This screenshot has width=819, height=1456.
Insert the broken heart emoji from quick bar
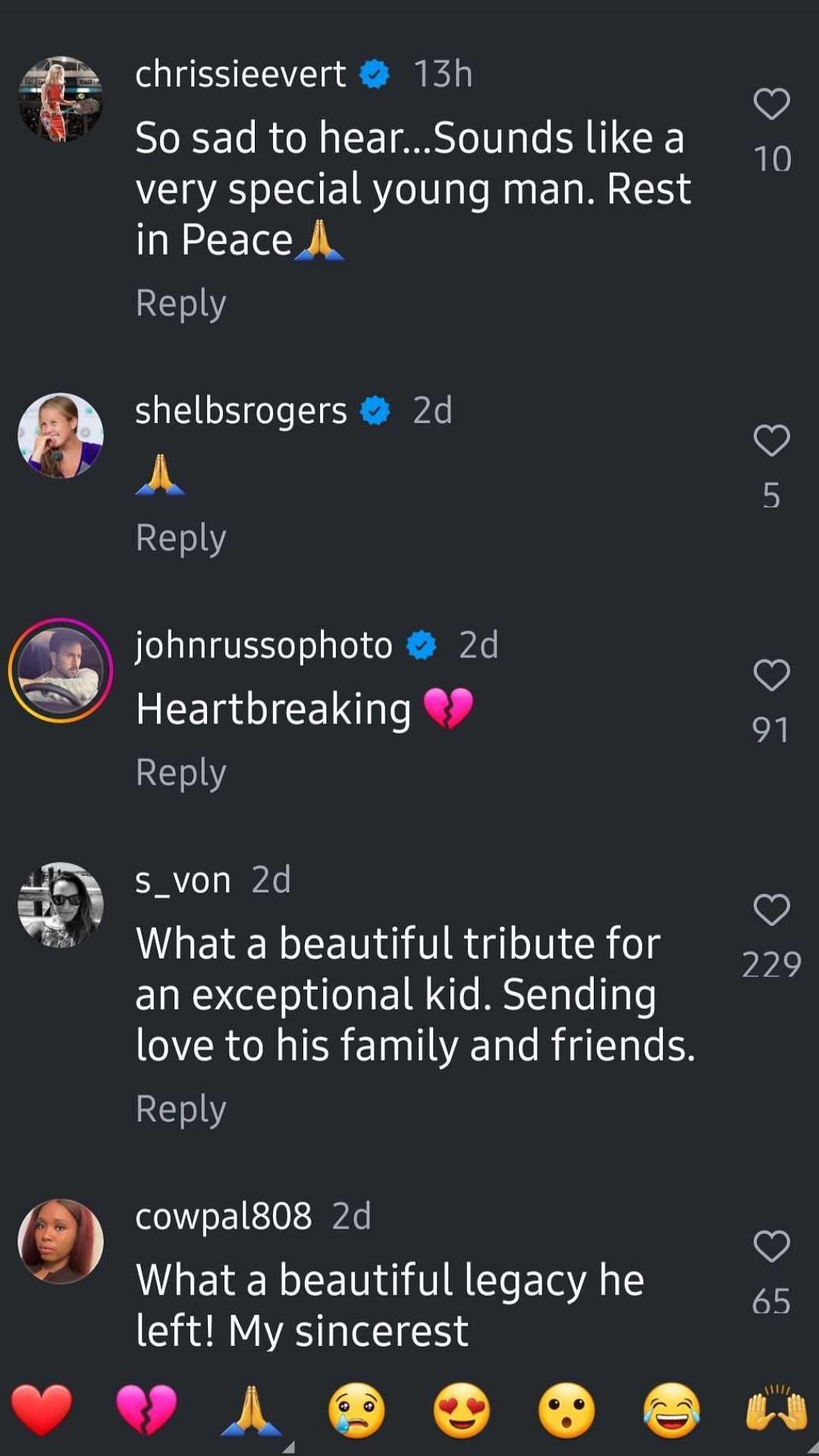(146, 1410)
